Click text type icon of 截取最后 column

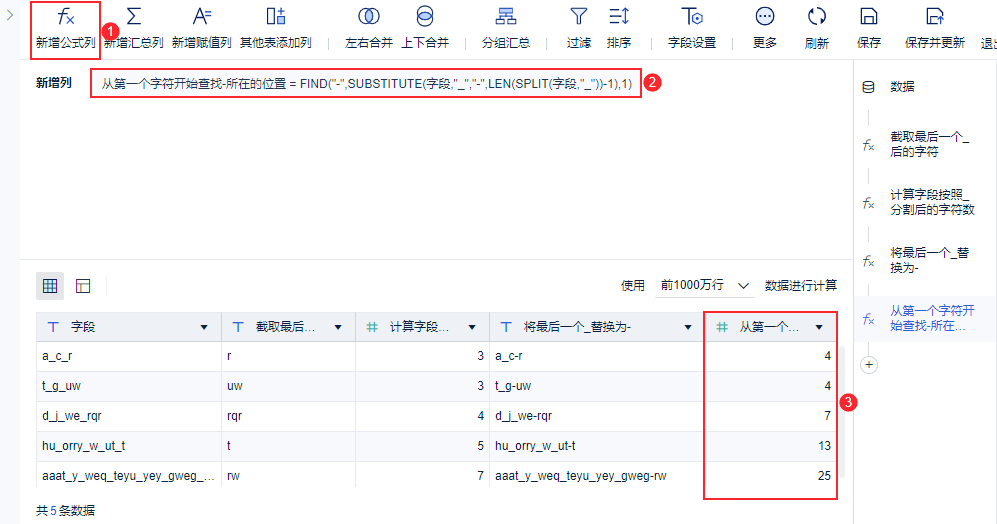238,327
